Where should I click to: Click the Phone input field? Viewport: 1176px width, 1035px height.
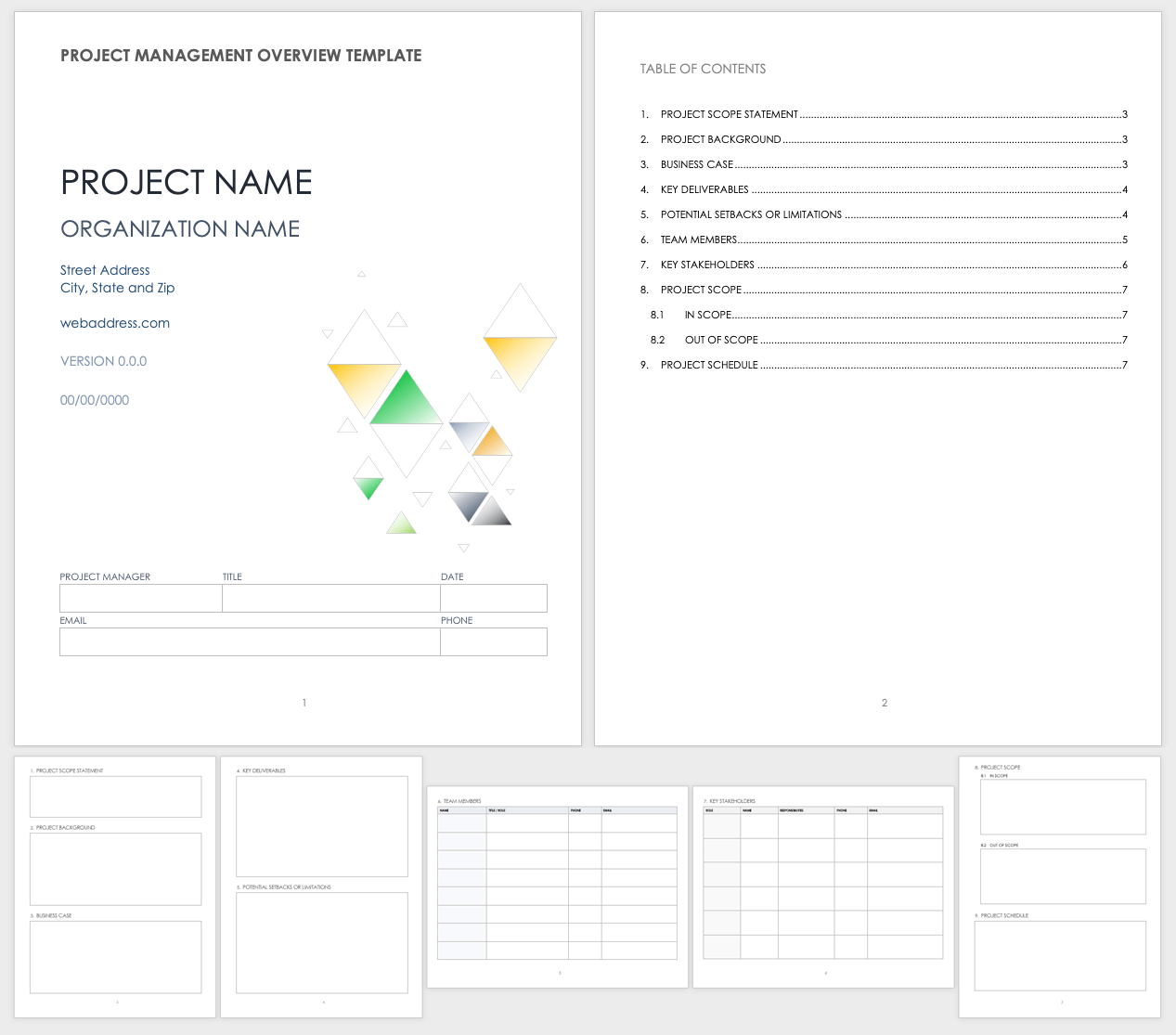click(x=493, y=641)
